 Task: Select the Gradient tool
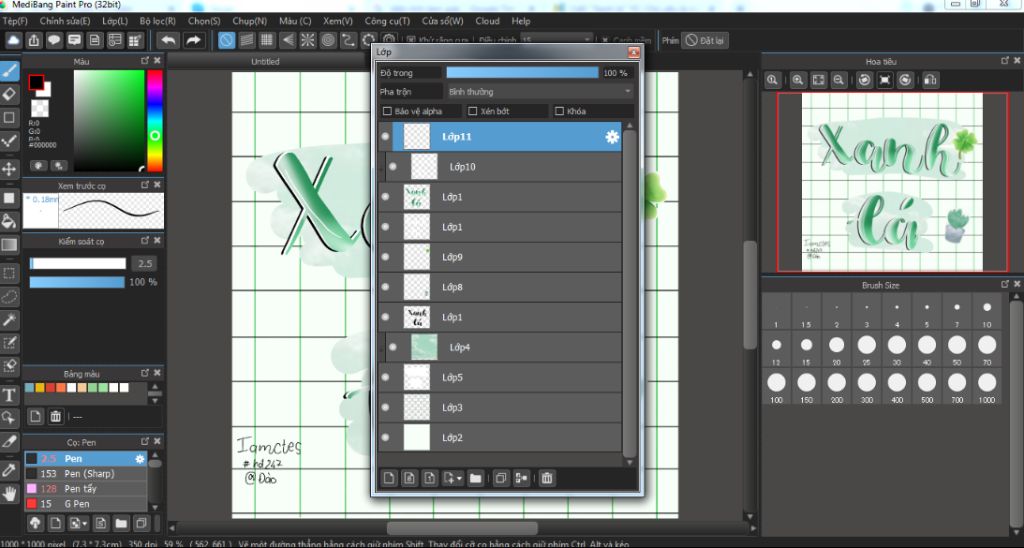9,245
